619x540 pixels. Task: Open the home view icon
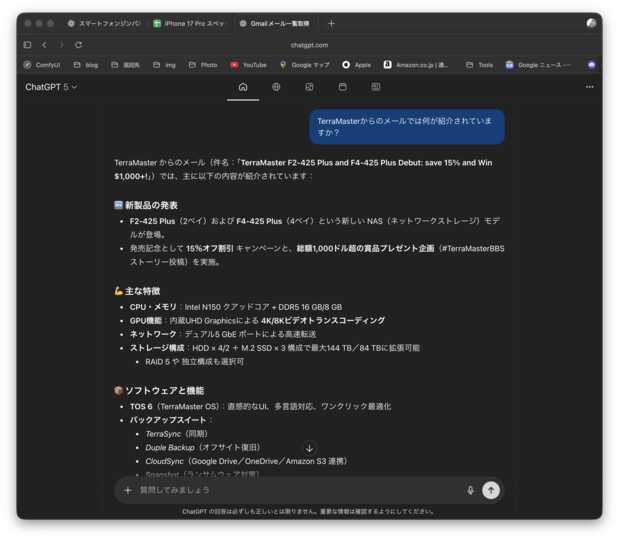(243, 87)
